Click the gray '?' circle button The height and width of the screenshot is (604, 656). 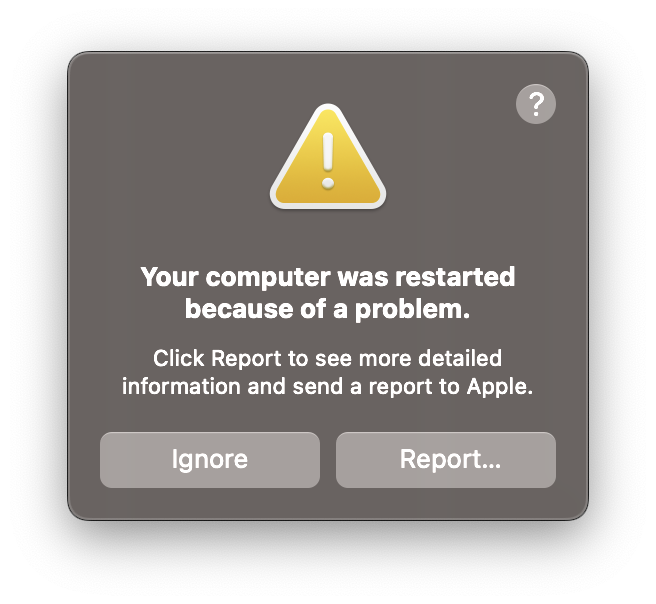point(536,104)
